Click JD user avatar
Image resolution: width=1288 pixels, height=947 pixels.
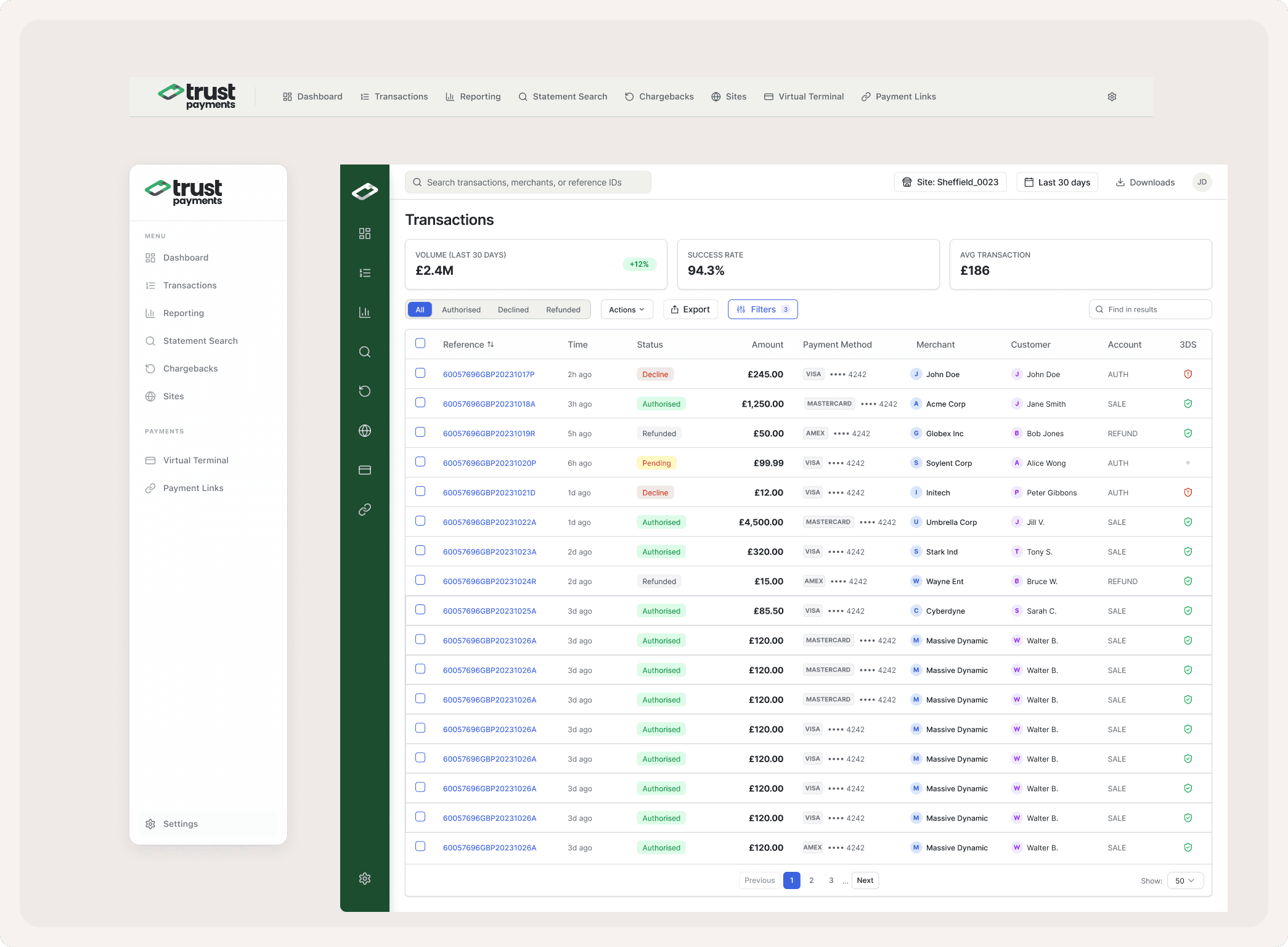1202,182
